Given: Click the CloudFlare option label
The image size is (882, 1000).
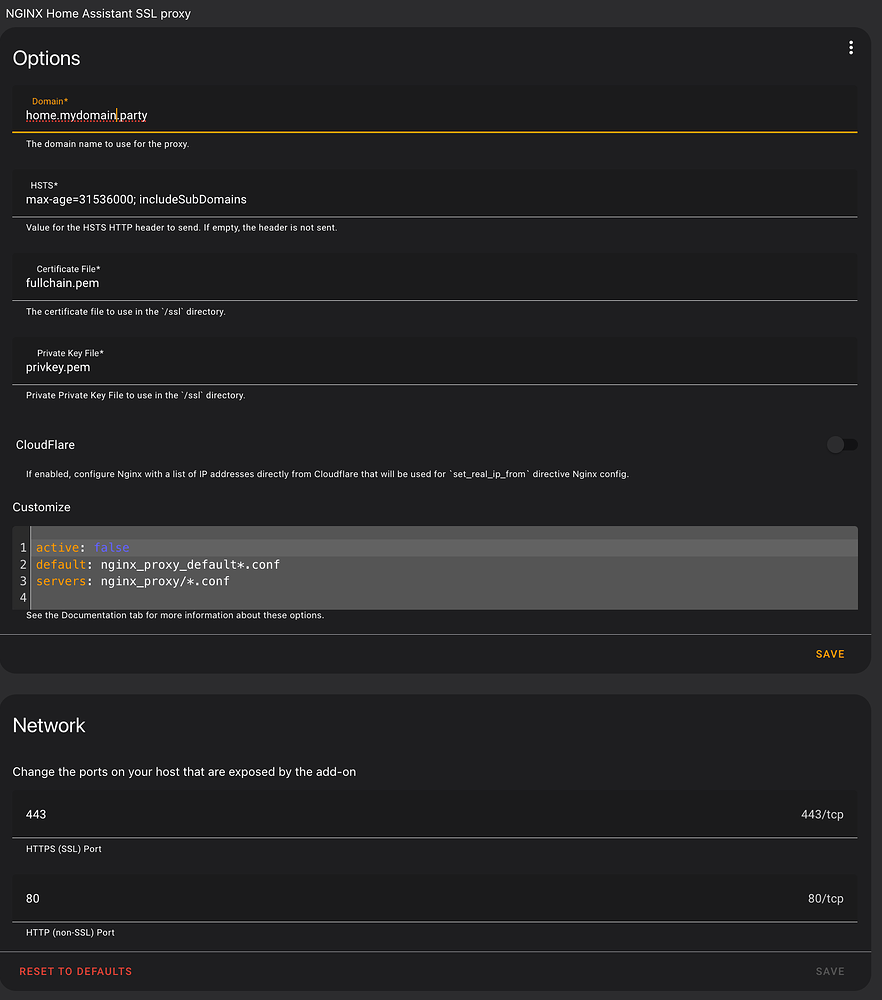Looking at the screenshot, I should 45,445.
